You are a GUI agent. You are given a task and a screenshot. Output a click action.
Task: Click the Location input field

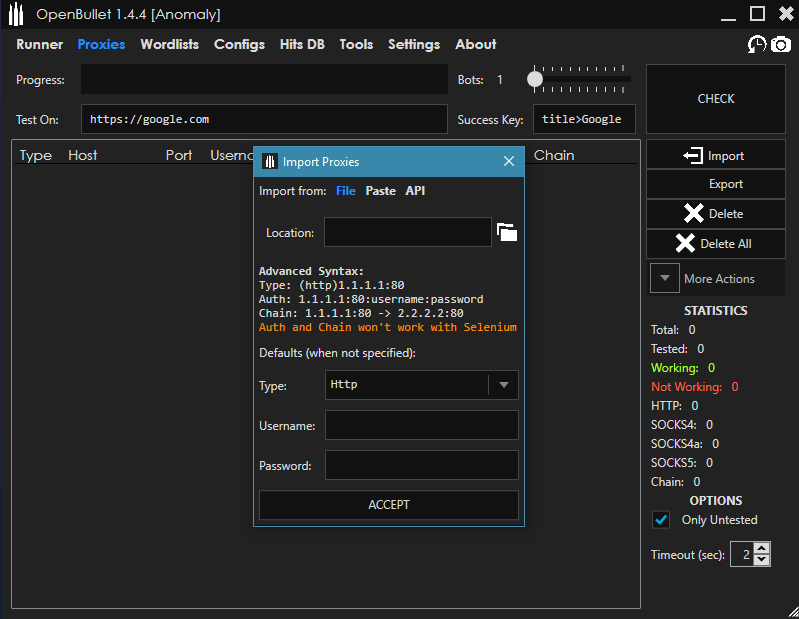(408, 232)
